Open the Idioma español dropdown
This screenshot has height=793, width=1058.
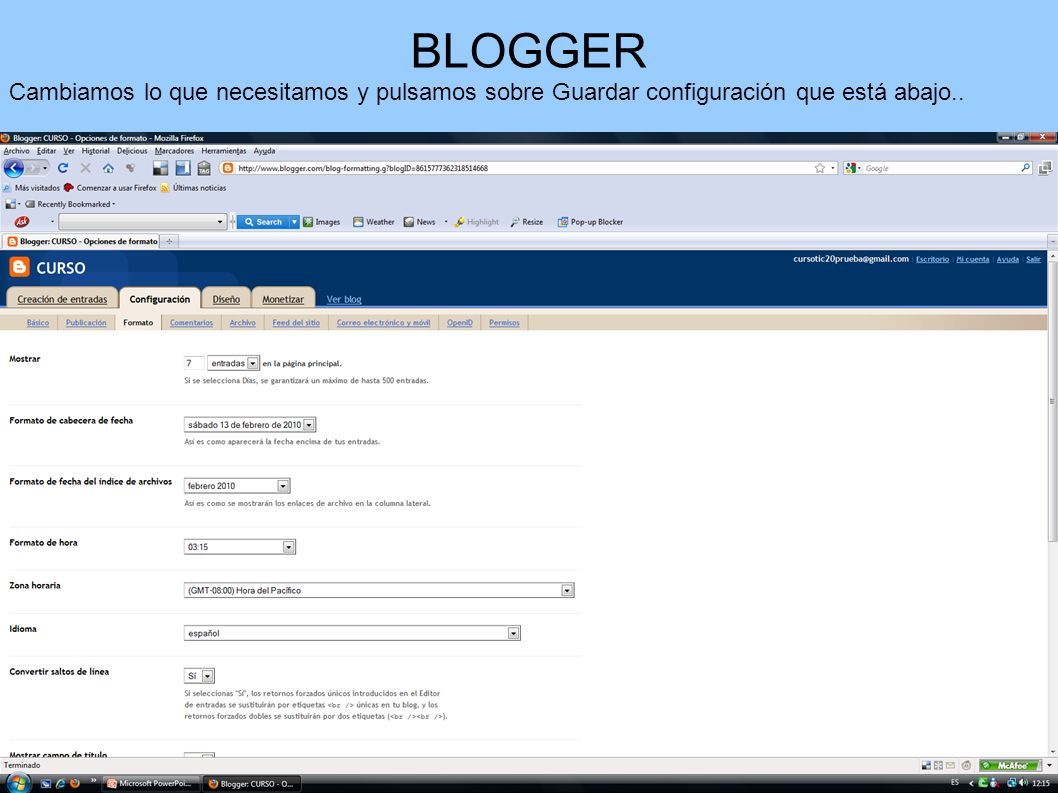point(352,633)
